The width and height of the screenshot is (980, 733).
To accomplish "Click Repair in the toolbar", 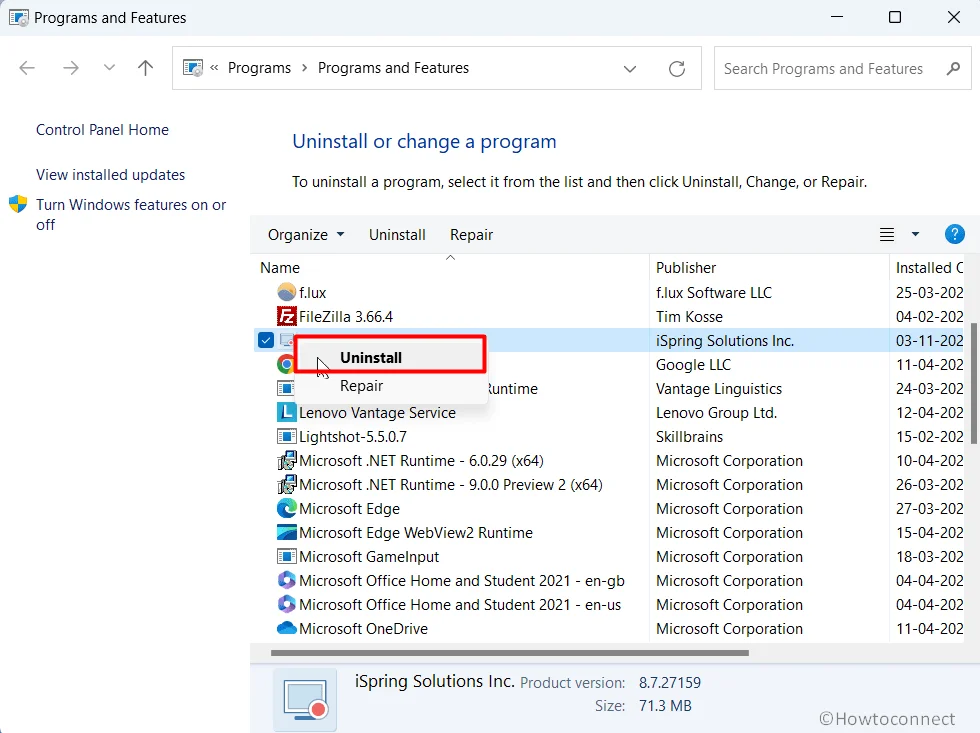I will [x=471, y=234].
